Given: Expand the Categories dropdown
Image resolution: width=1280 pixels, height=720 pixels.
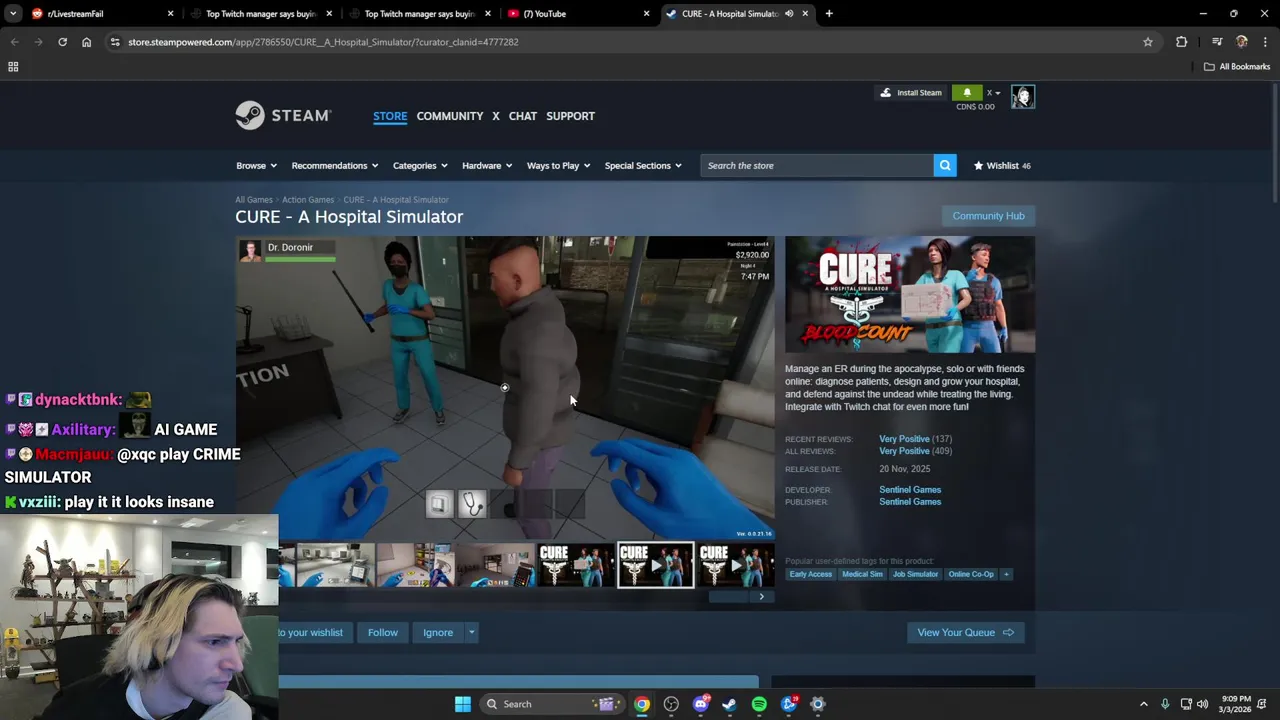Looking at the screenshot, I should pyautogui.click(x=420, y=166).
